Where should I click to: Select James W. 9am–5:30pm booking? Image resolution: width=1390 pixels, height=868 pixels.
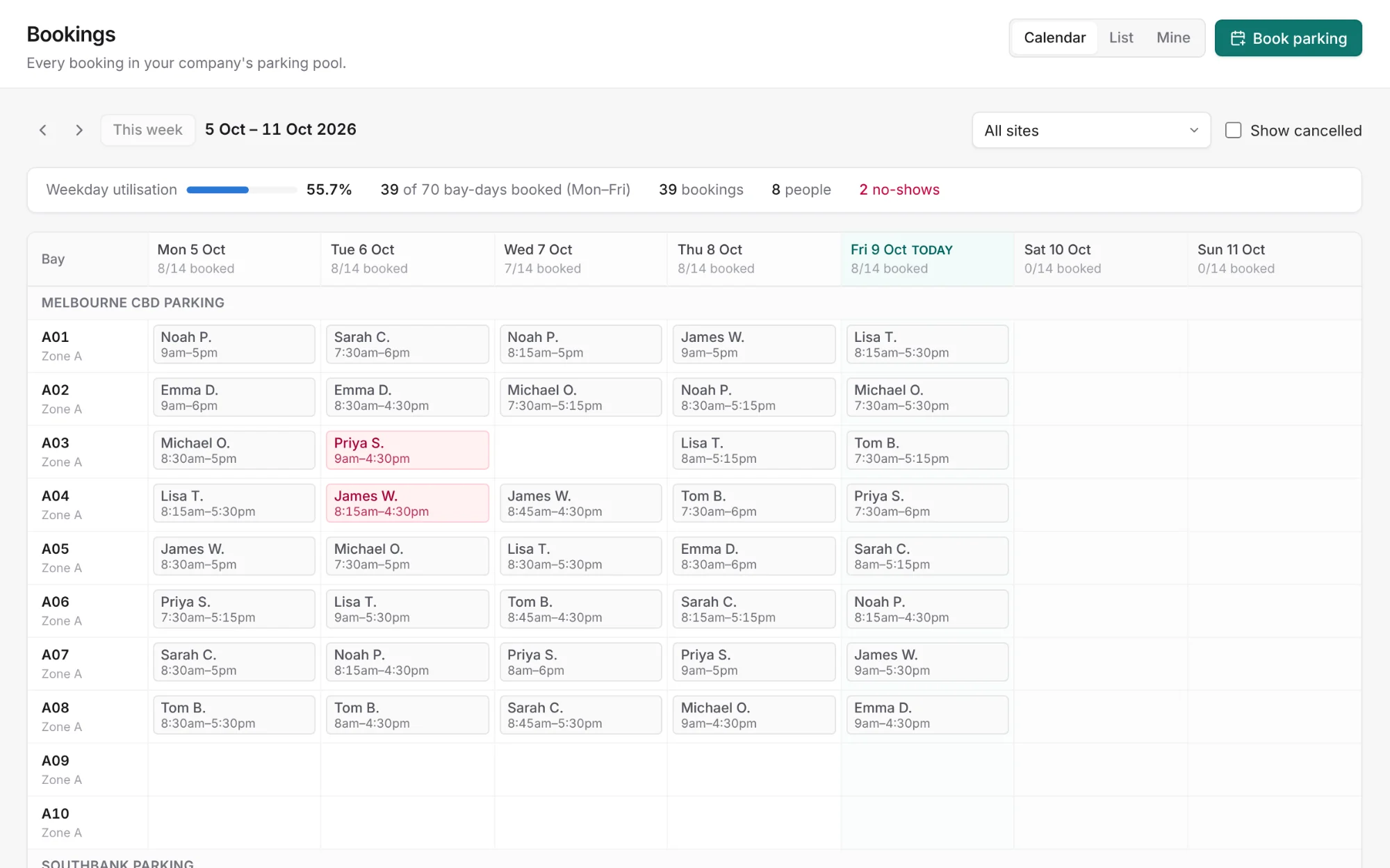tap(927, 662)
